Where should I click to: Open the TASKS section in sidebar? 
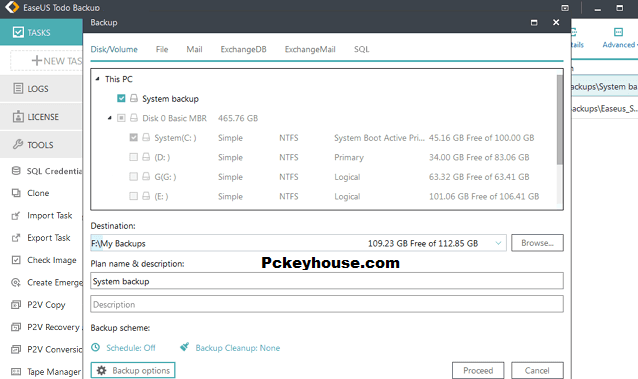click(41, 32)
